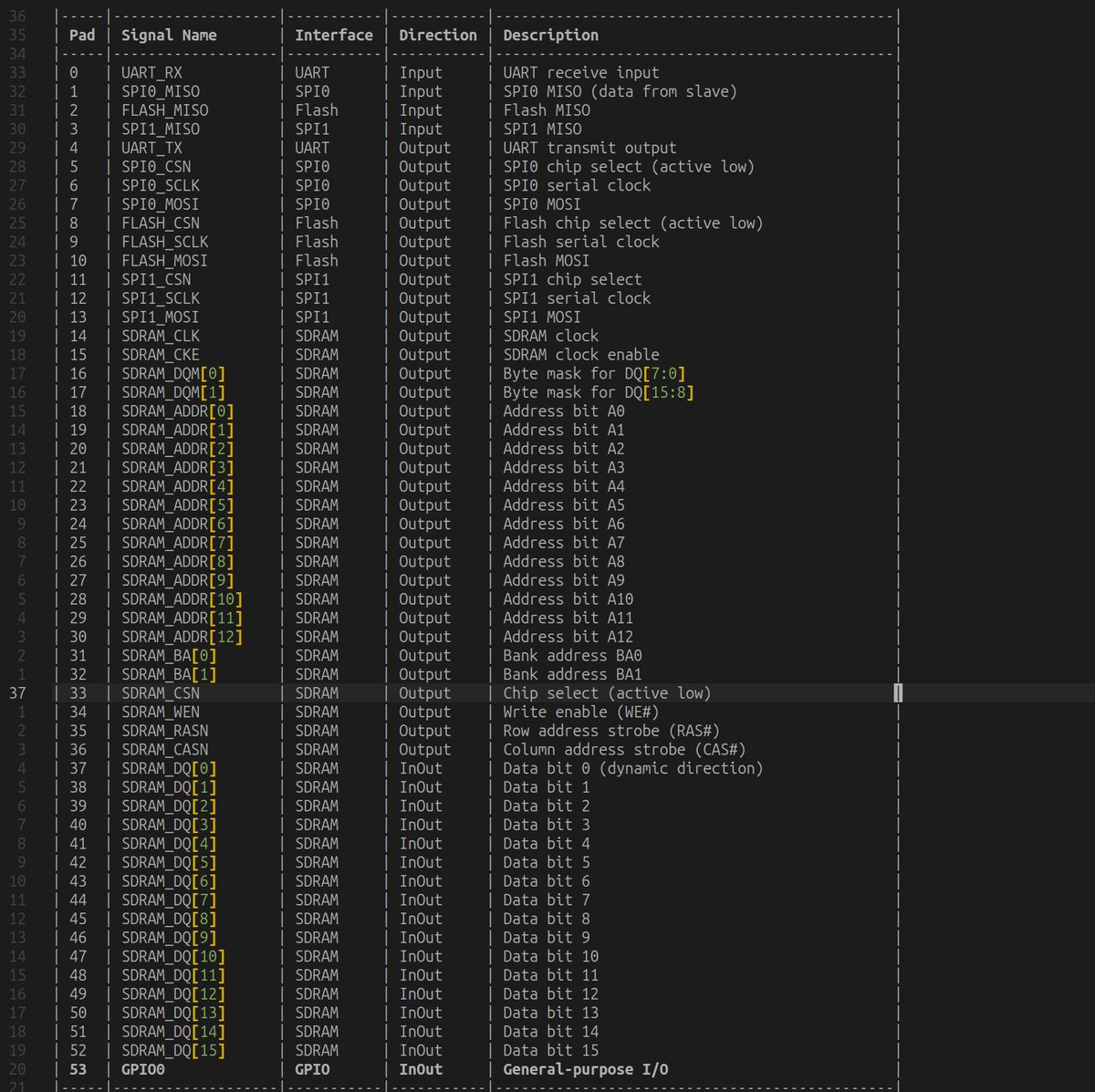Click 'InOut' direction in SDRAM_DQ[3] row
This screenshot has width=1095, height=1092.
pos(421,825)
